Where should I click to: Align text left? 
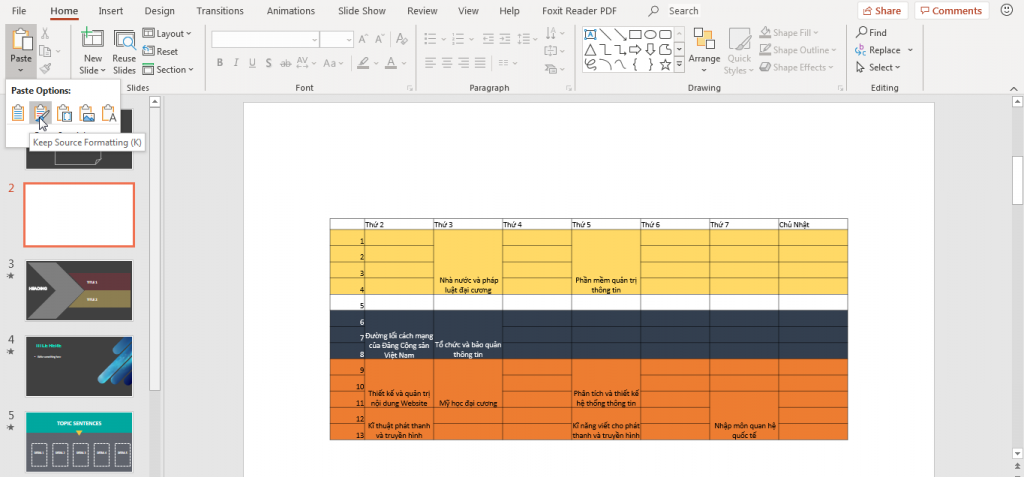tap(430, 63)
